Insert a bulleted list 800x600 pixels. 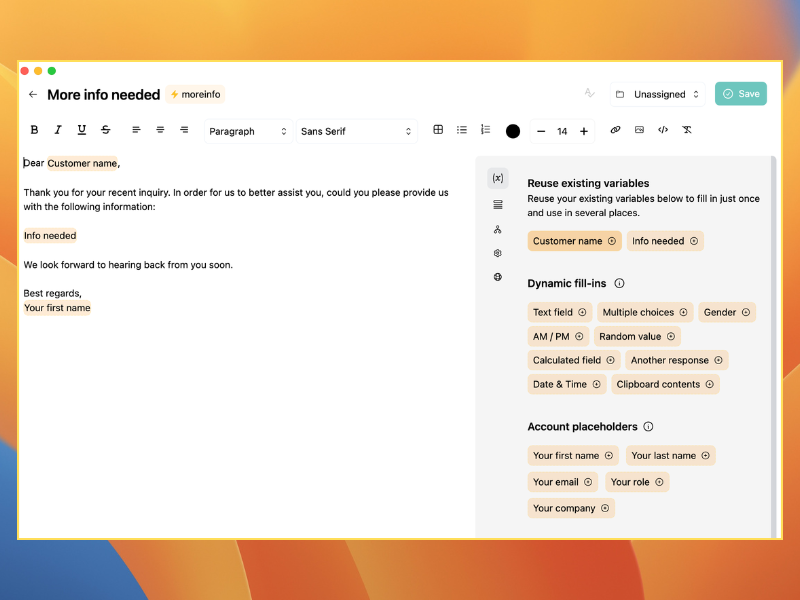coord(462,130)
